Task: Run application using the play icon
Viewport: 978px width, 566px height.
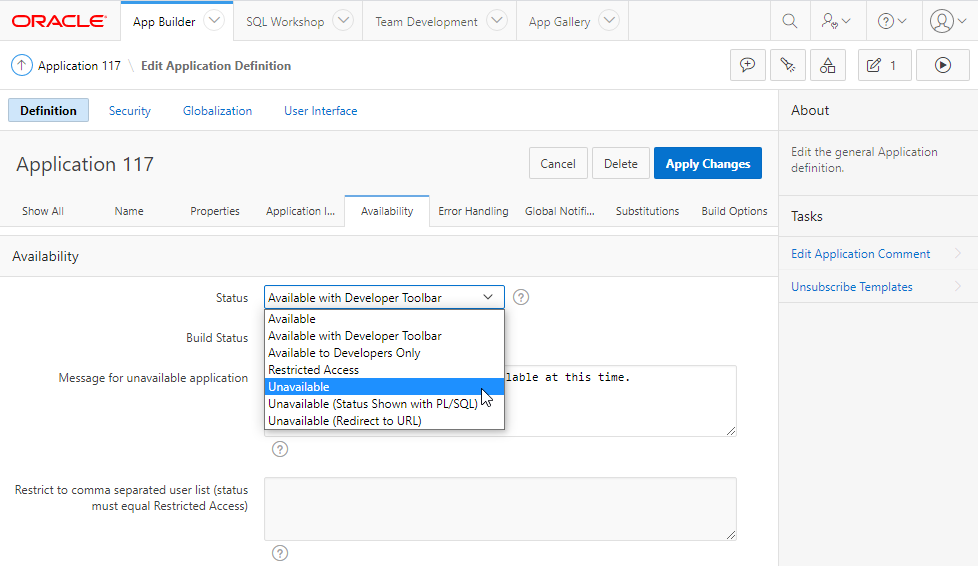Action: tap(942, 65)
